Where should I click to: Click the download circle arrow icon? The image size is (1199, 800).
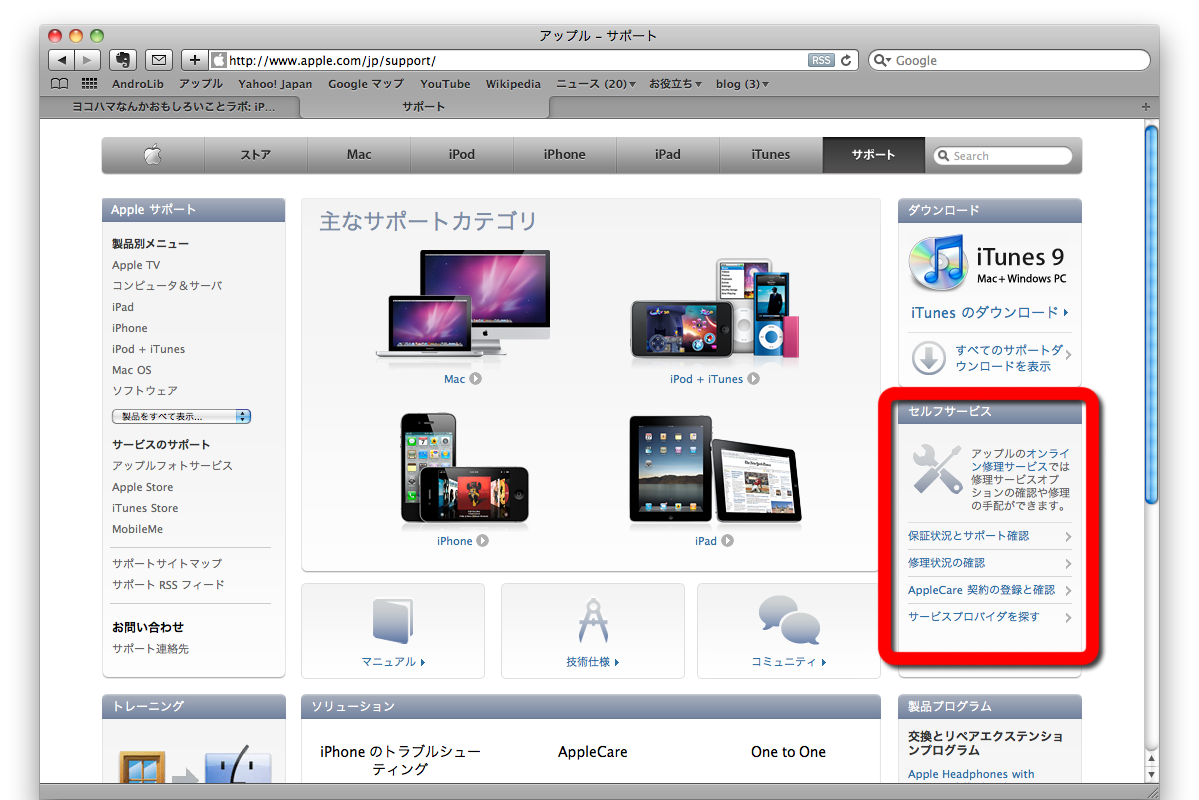coord(928,358)
